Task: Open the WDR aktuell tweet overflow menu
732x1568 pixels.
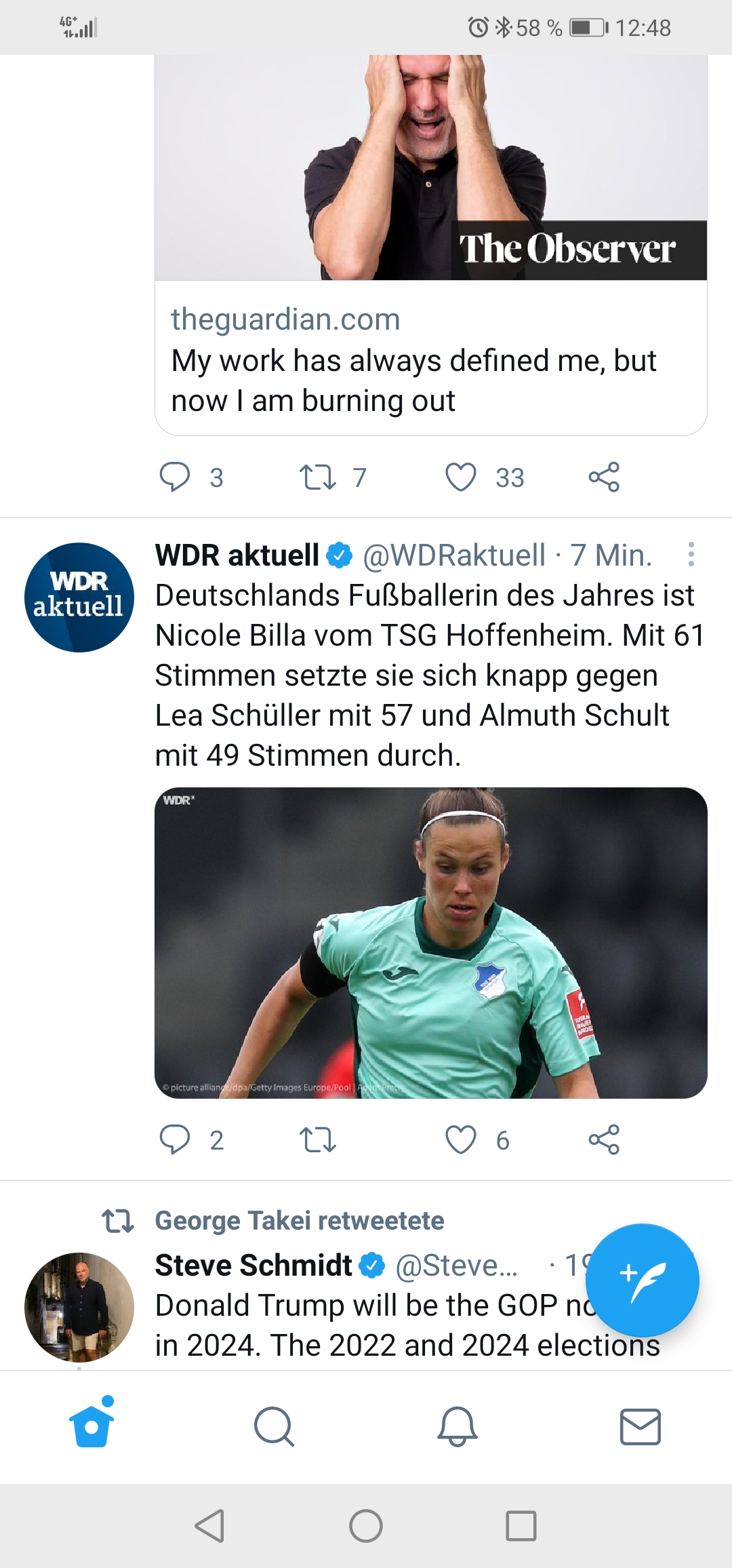Action: coord(691,554)
